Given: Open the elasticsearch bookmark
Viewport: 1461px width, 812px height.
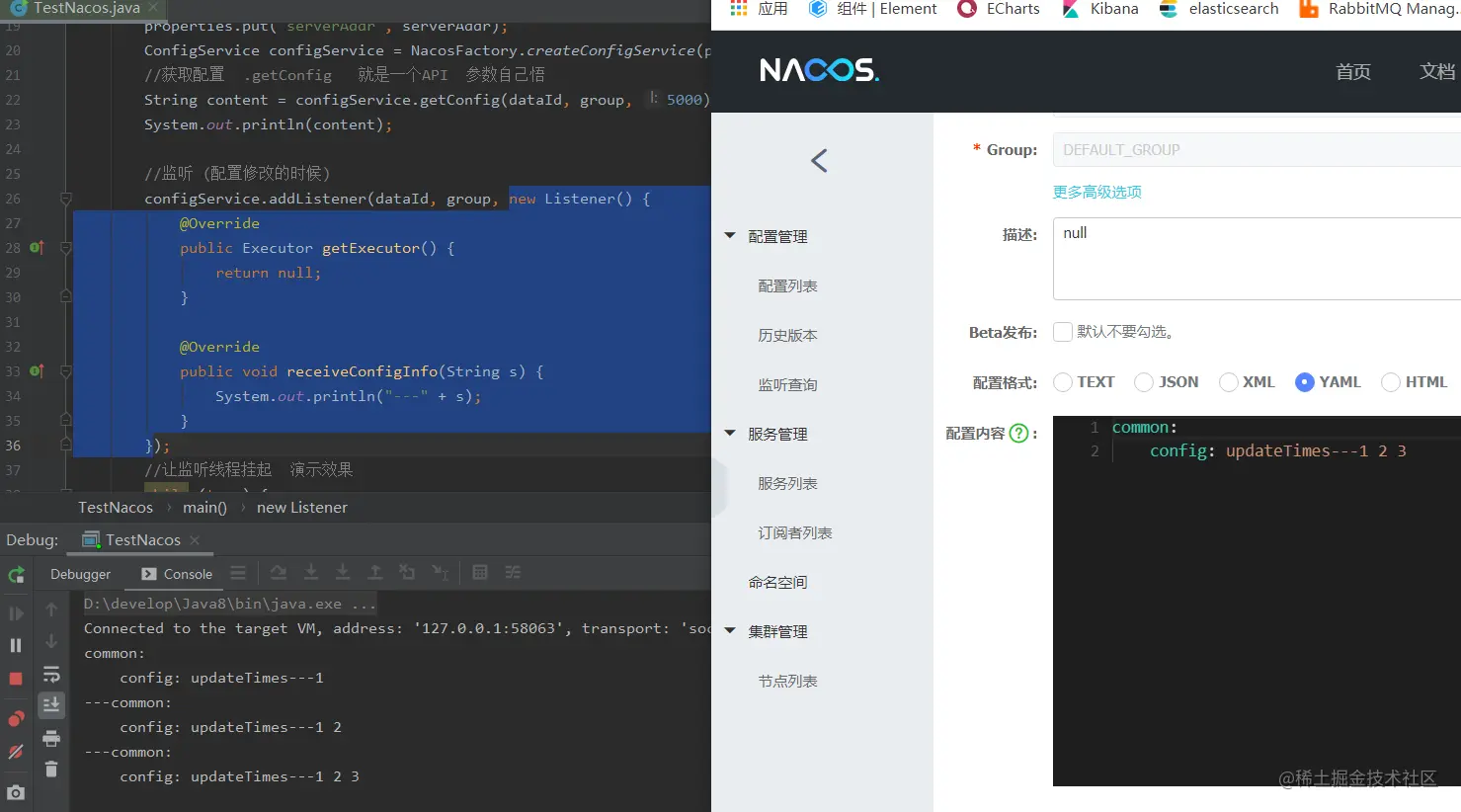Looking at the screenshot, I should [1219, 9].
